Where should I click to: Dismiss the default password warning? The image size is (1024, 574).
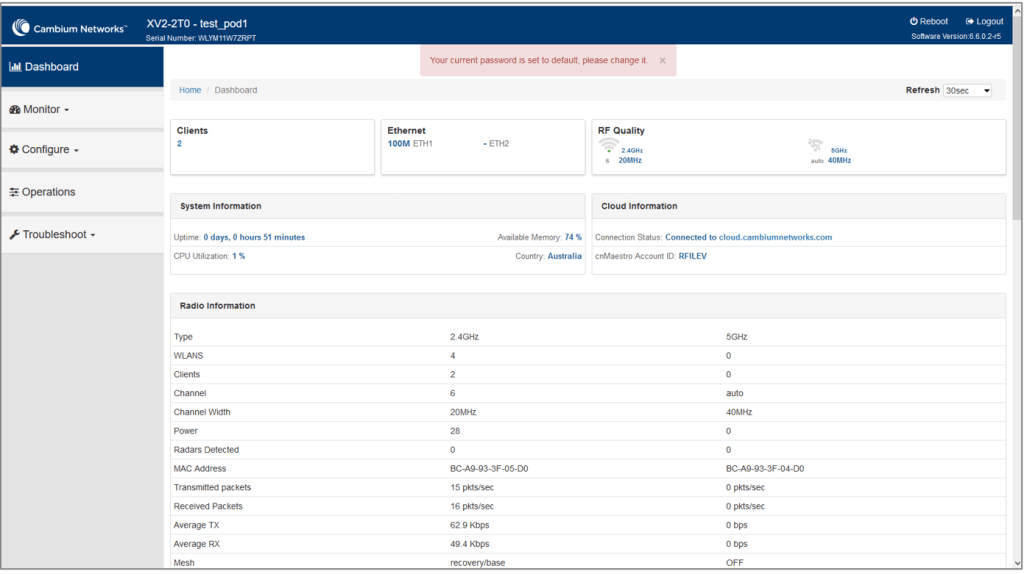662,60
